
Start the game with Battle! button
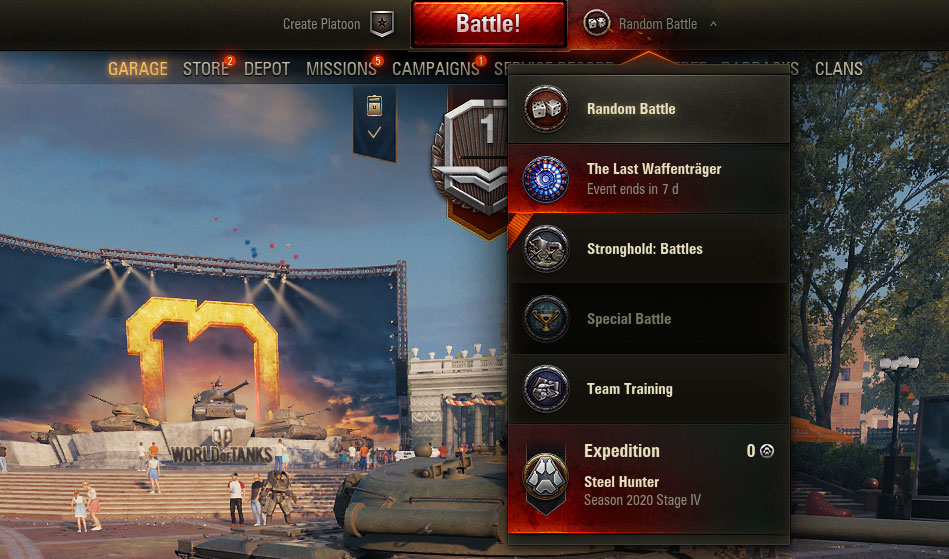click(488, 24)
